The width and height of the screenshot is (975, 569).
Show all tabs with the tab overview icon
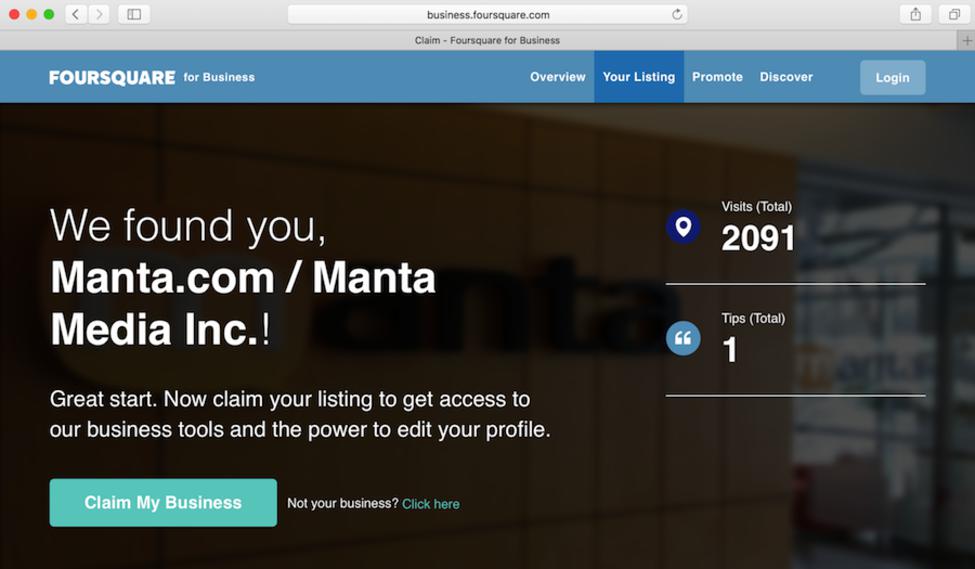click(x=954, y=14)
